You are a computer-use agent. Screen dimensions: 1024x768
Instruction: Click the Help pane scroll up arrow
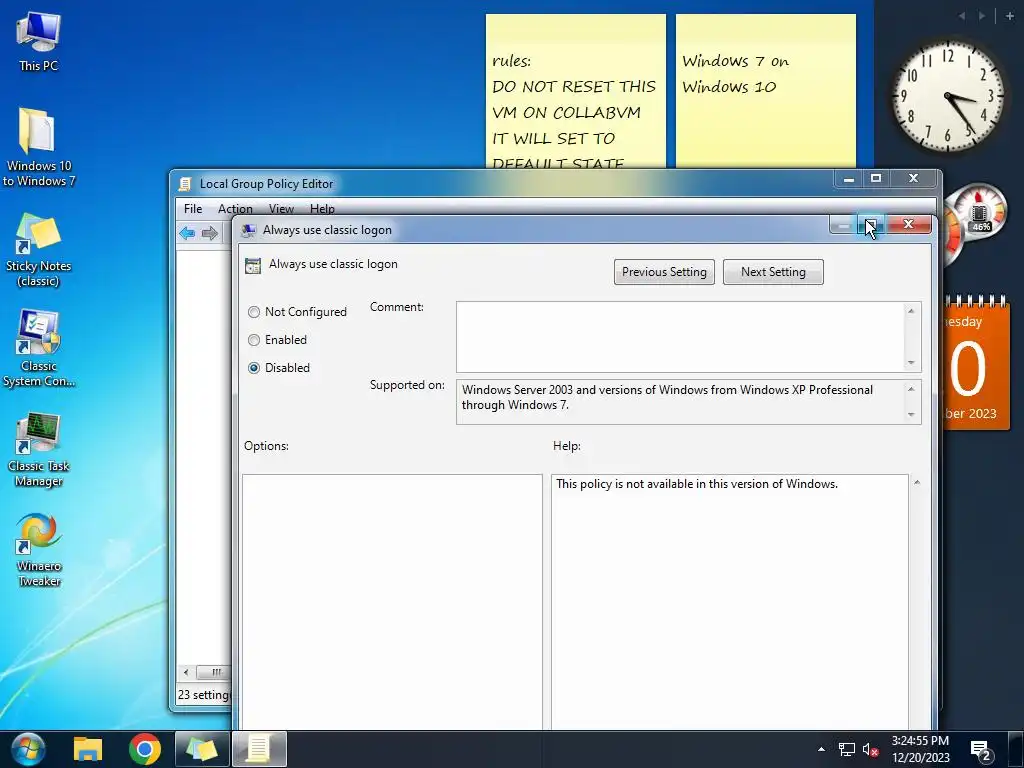click(x=917, y=483)
